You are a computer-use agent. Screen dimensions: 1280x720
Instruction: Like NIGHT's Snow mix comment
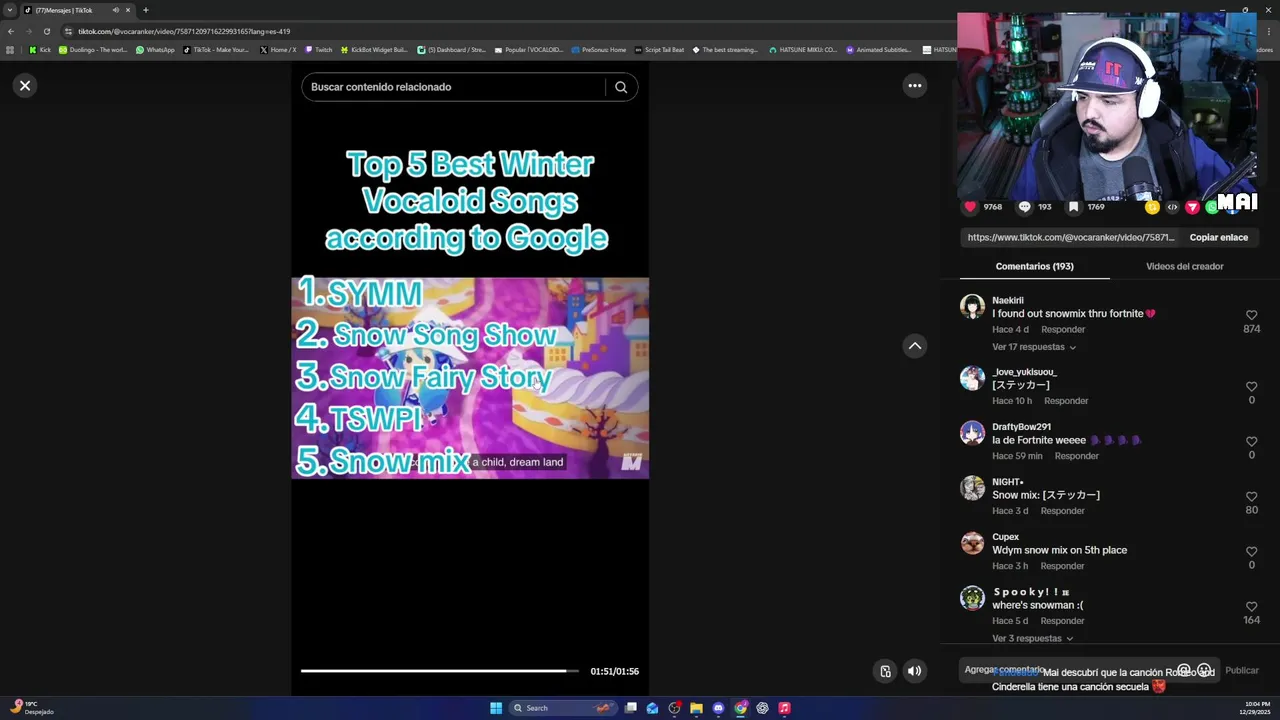click(1251, 496)
